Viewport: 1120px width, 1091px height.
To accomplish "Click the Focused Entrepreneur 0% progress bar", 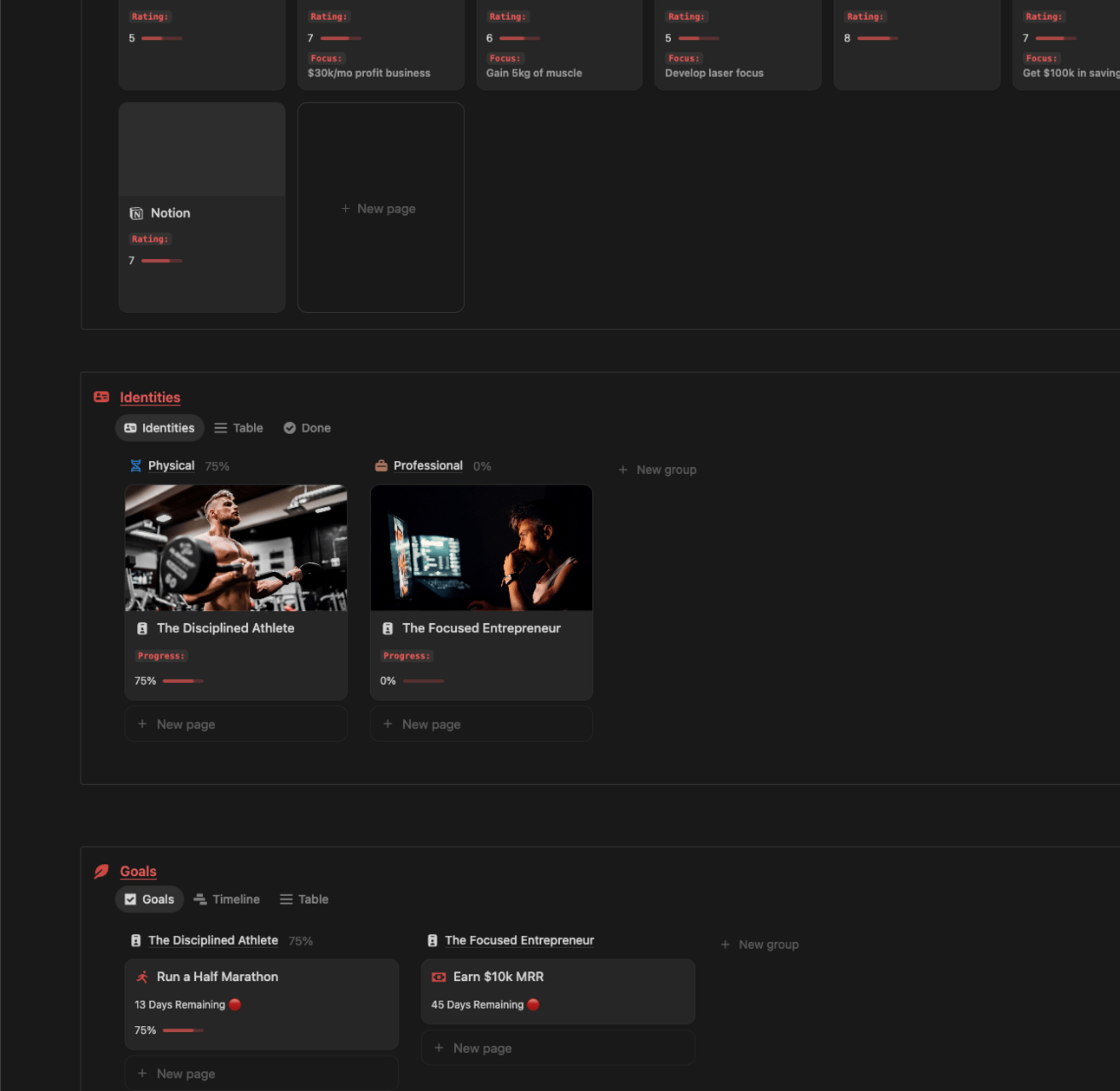I will point(423,681).
